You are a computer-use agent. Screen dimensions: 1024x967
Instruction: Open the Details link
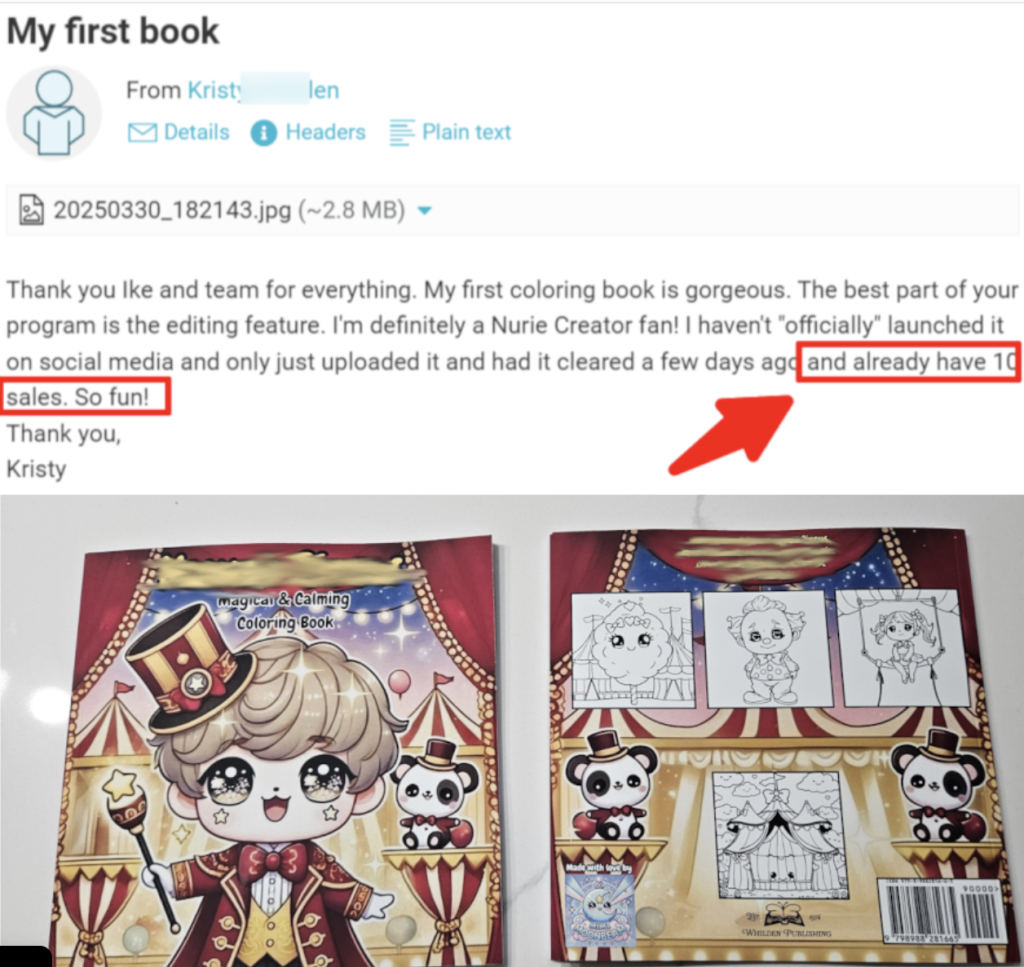click(x=197, y=132)
